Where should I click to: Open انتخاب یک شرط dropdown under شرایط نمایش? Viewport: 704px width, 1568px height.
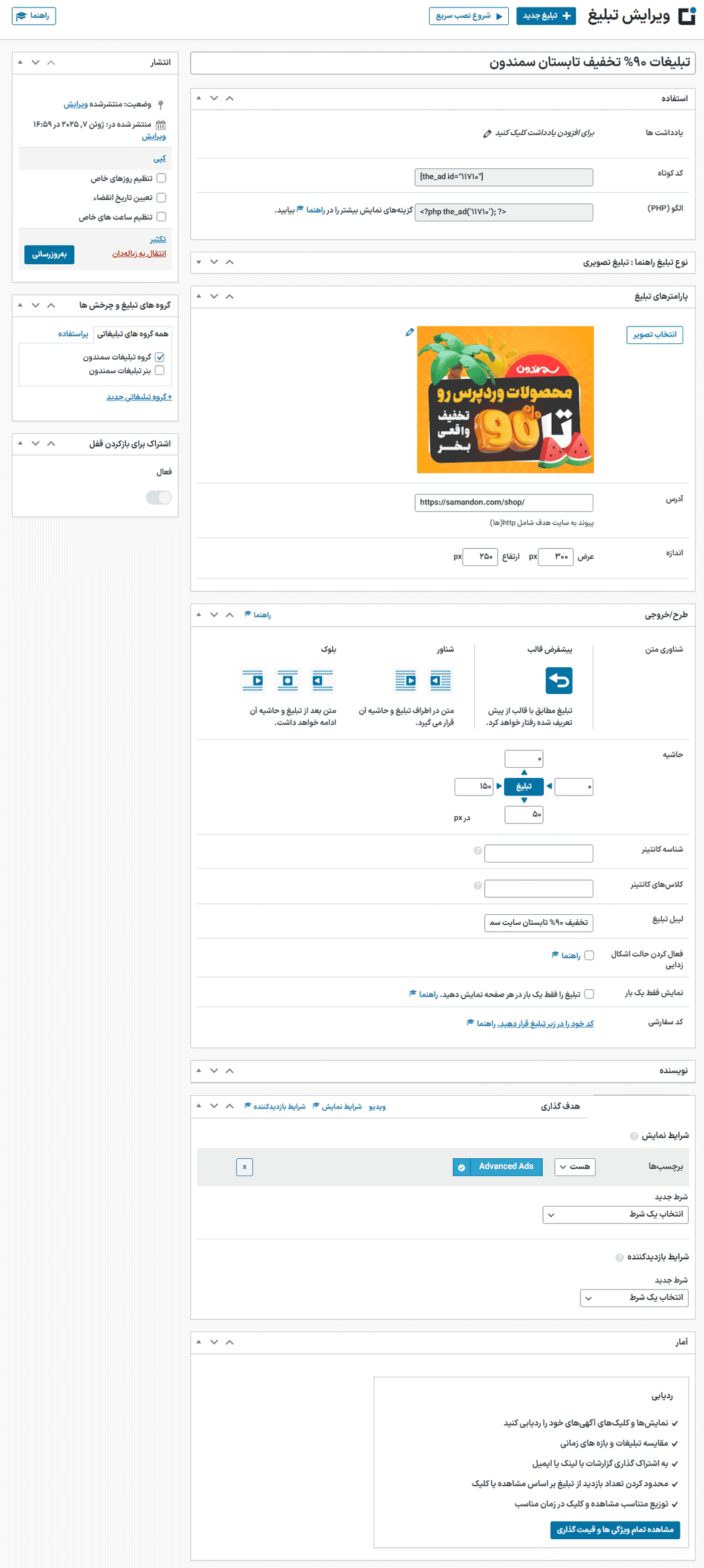click(615, 1215)
